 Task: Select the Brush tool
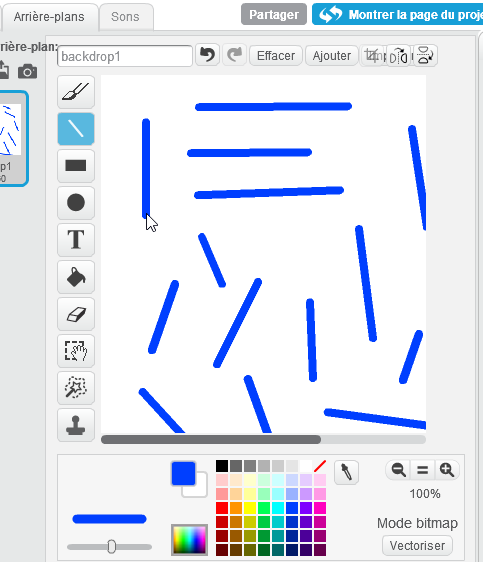tap(76, 92)
